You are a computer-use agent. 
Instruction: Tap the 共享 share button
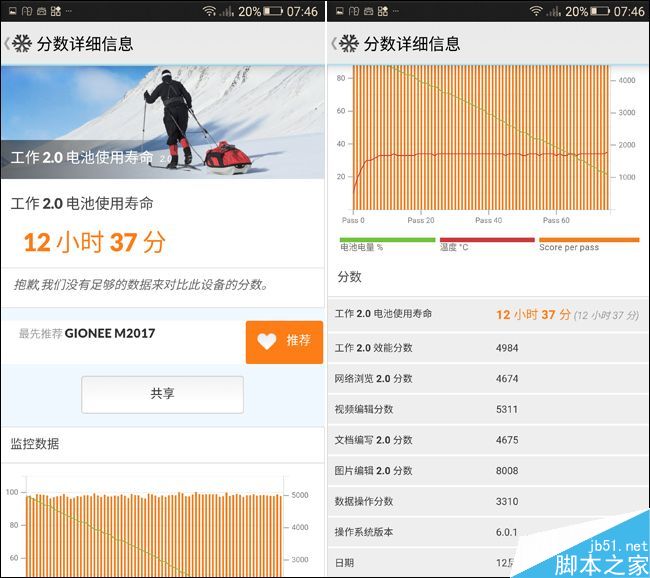click(162, 394)
